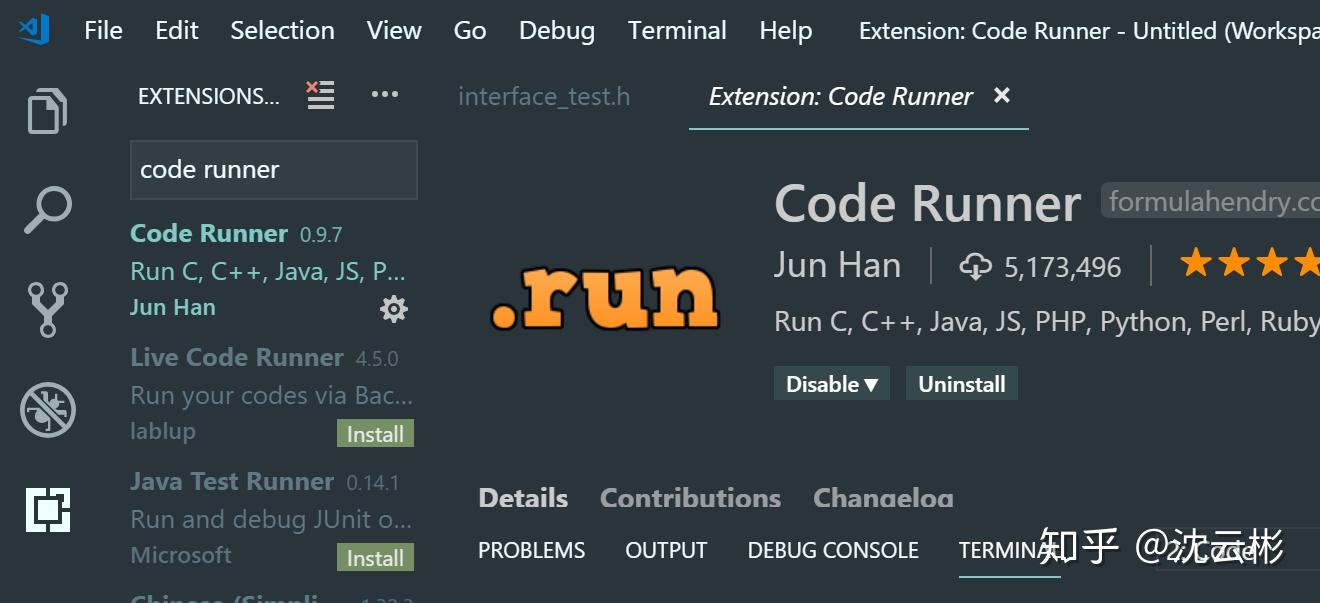Open the Terminal menu
Viewport: 1320px width, 603px height.
677,30
